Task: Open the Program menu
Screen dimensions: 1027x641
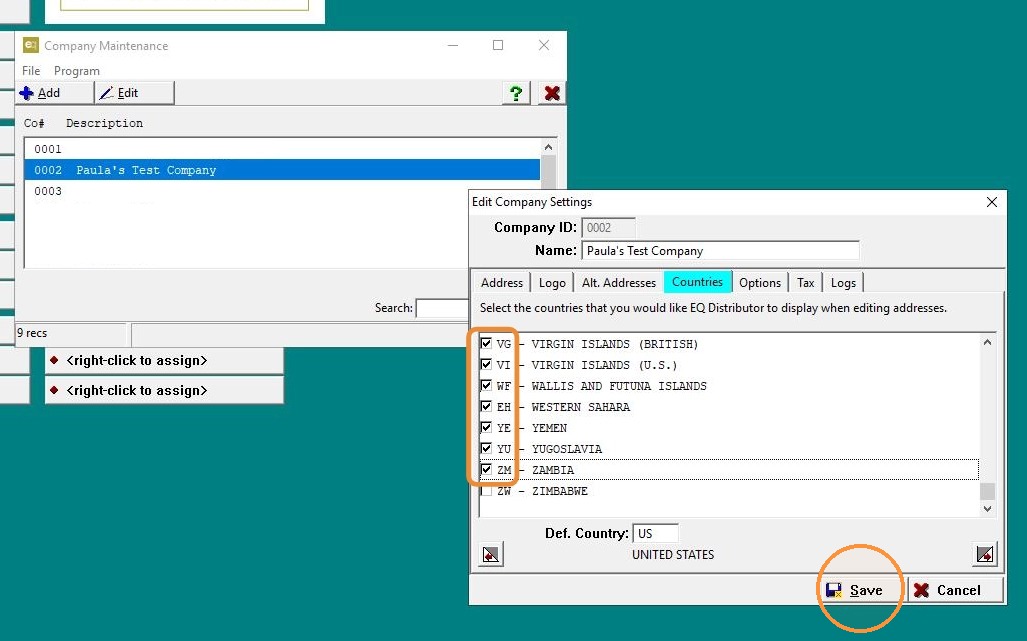Action: click(x=77, y=71)
